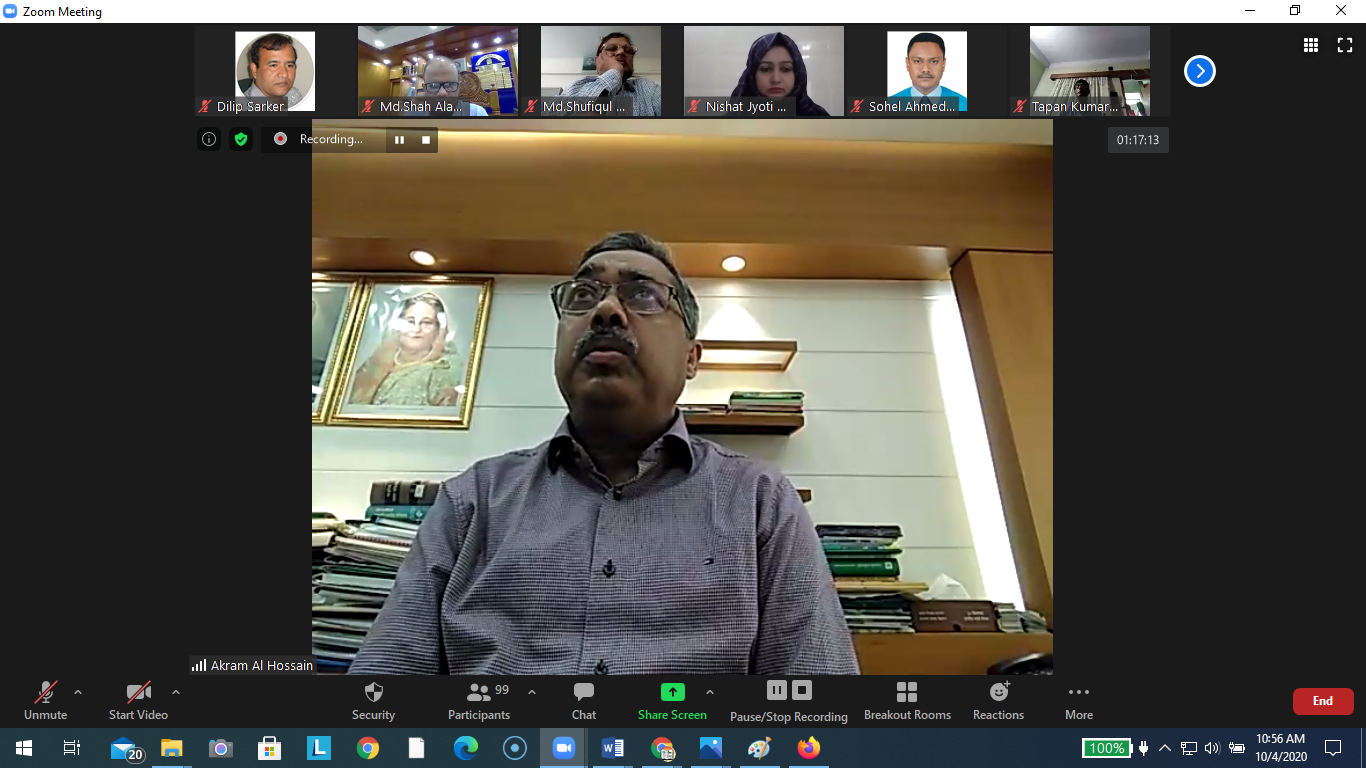Viewport: 1366px width, 768px height.
Task: Open Microsoft Edge from the taskbar
Action: pos(466,748)
